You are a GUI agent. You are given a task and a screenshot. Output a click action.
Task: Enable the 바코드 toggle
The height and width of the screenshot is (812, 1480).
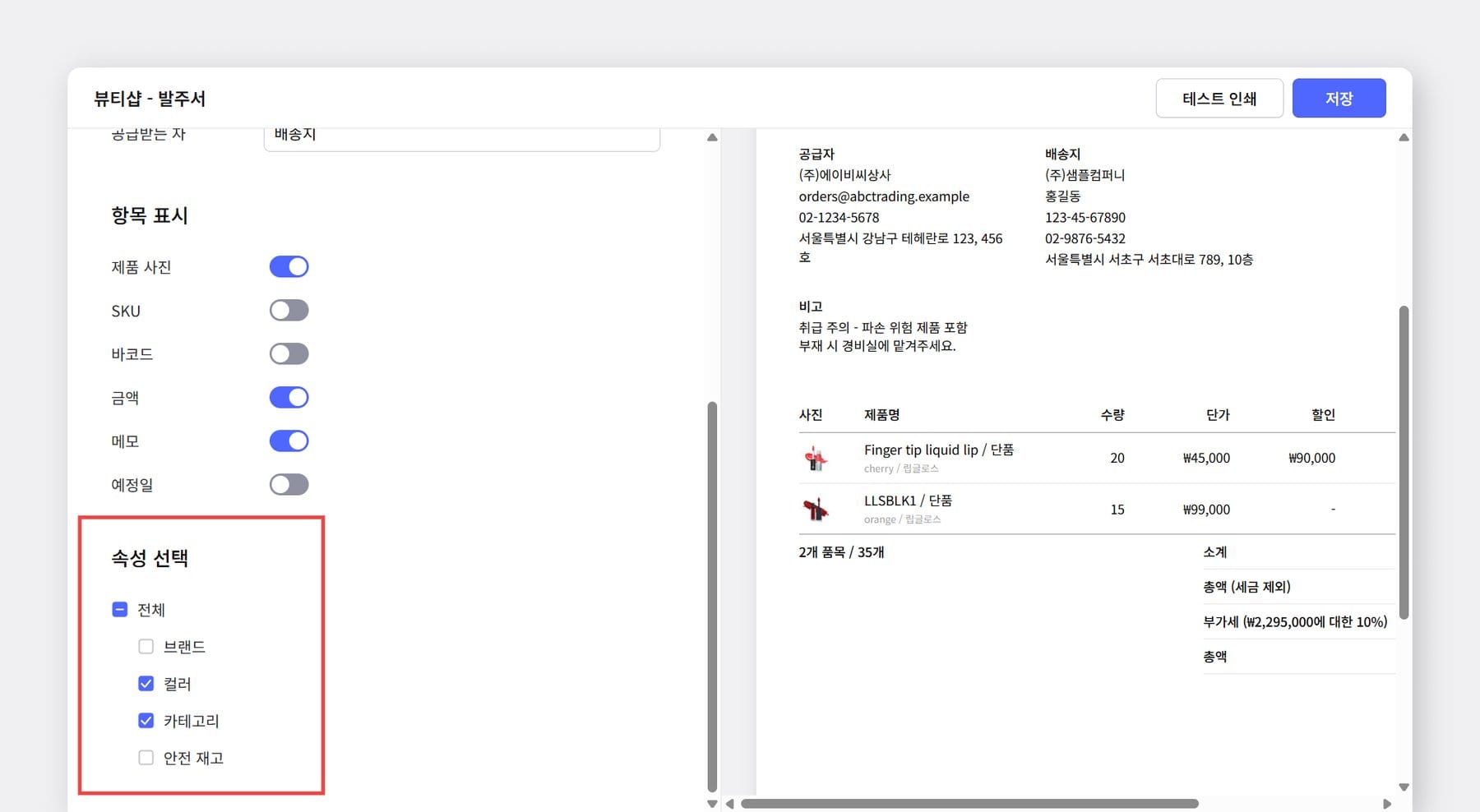click(289, 353)
